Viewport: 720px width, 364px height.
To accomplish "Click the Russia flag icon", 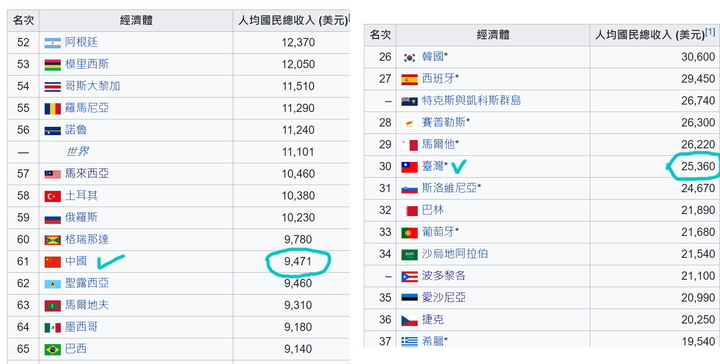I will [x=52, y=218].
